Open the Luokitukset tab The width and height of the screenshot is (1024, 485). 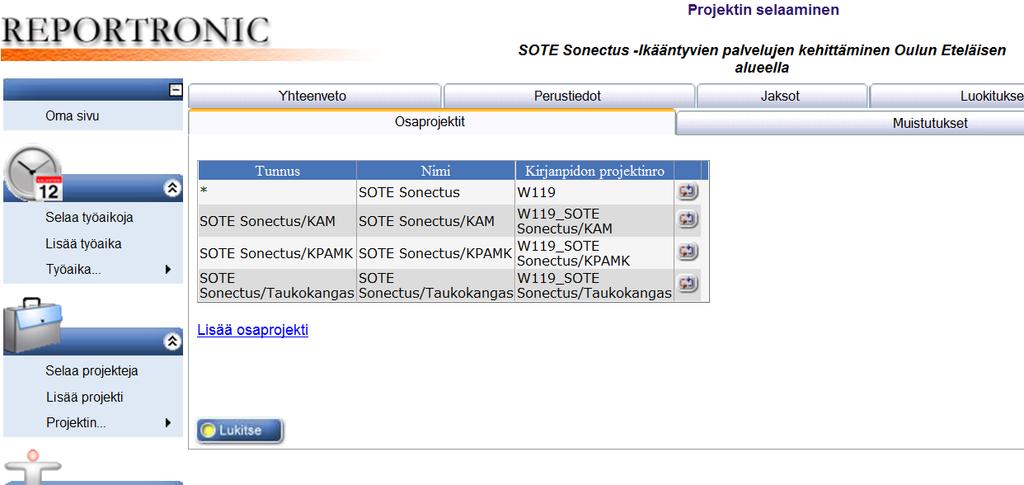[x=947, y=97]
